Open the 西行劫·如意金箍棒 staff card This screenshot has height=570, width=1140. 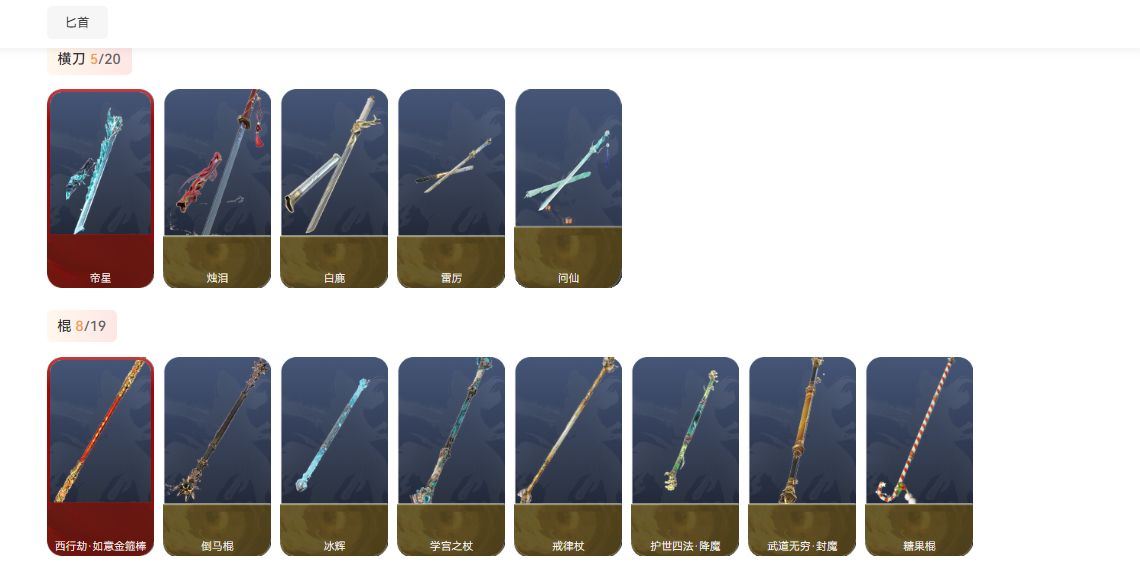click(100, 456)
